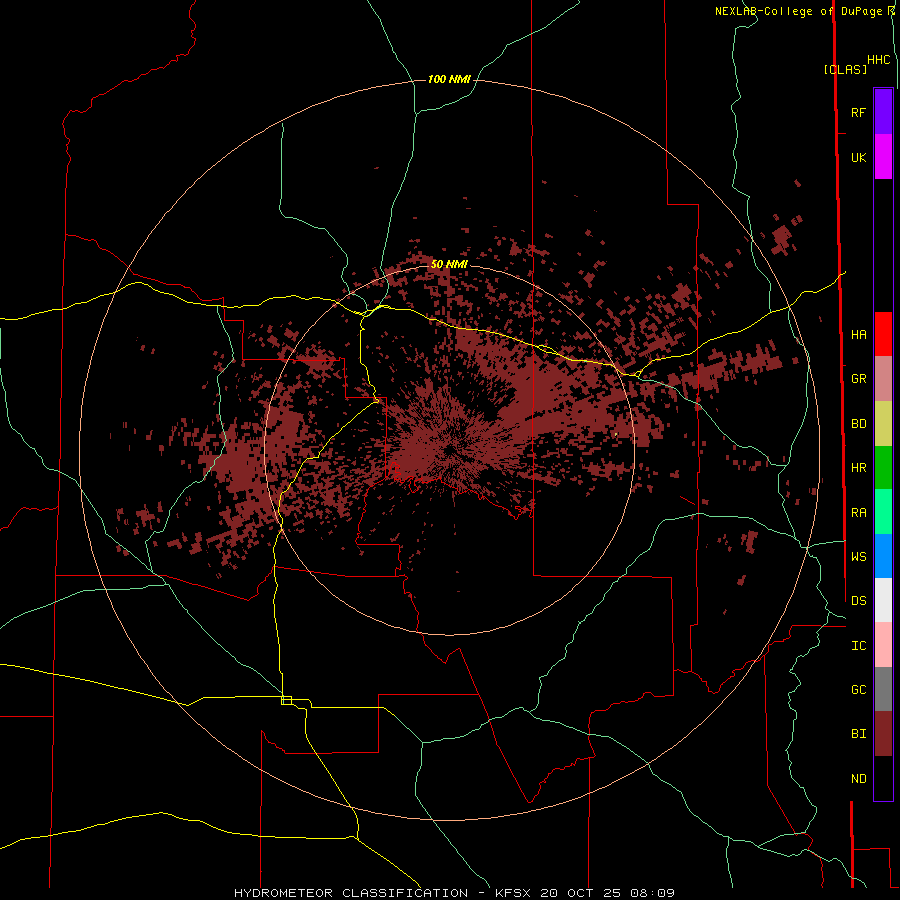The image size is (900, 900).
Task: Click the DS white legend swatch
Action: [883, 600]
